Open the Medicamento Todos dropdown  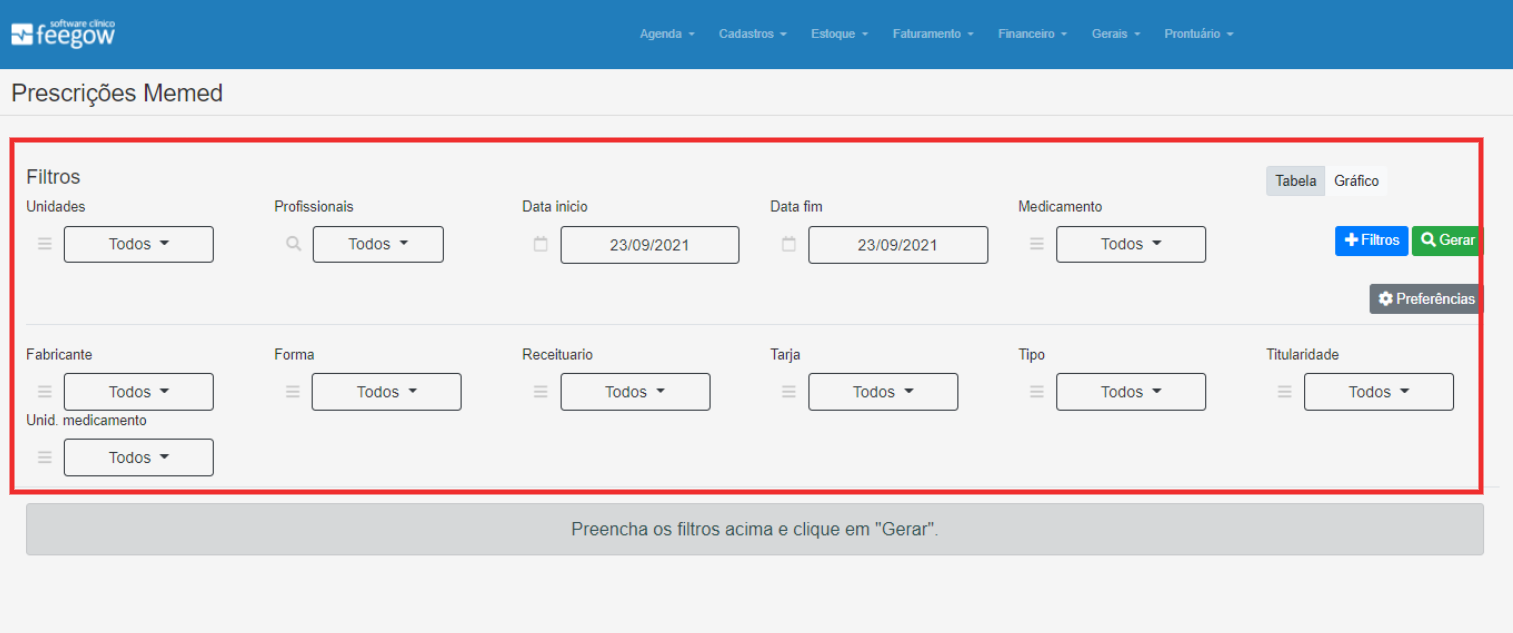[x=1131, y=244]
